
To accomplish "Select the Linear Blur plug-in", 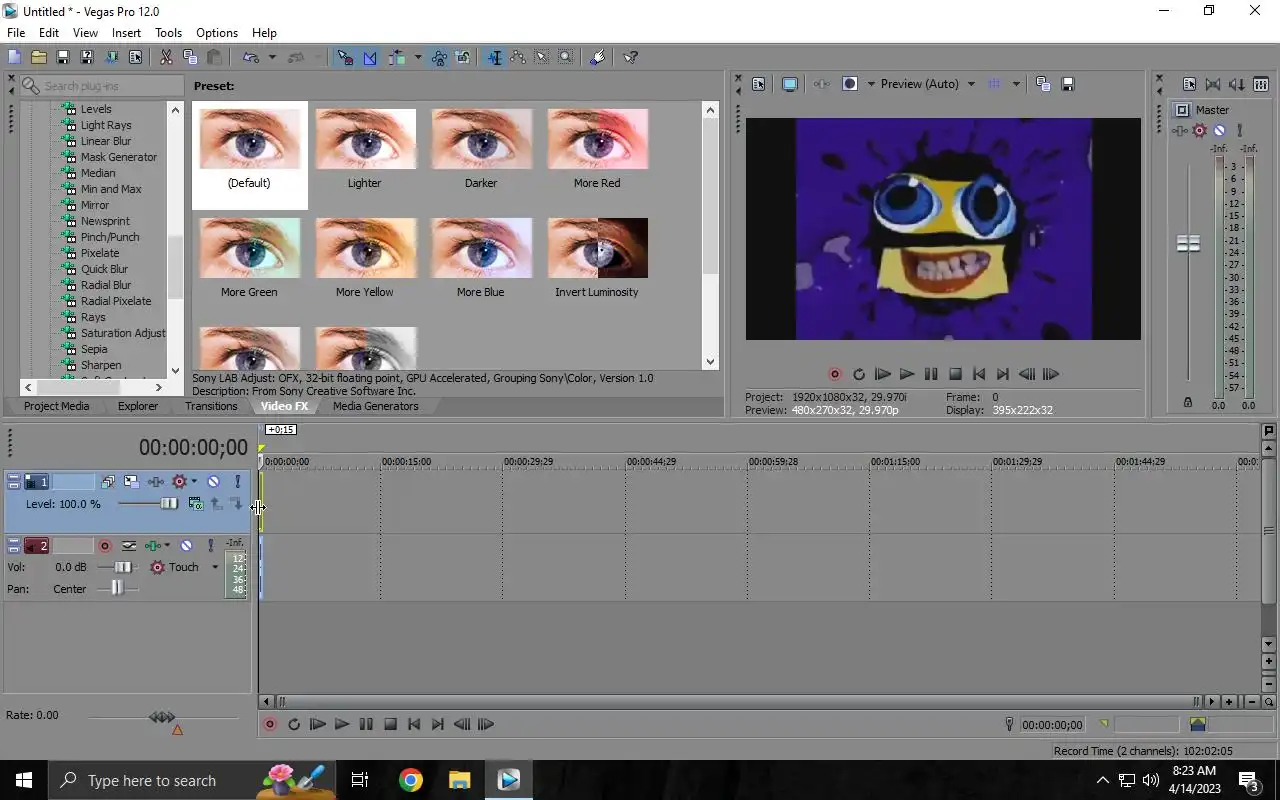I will point(106,141).
